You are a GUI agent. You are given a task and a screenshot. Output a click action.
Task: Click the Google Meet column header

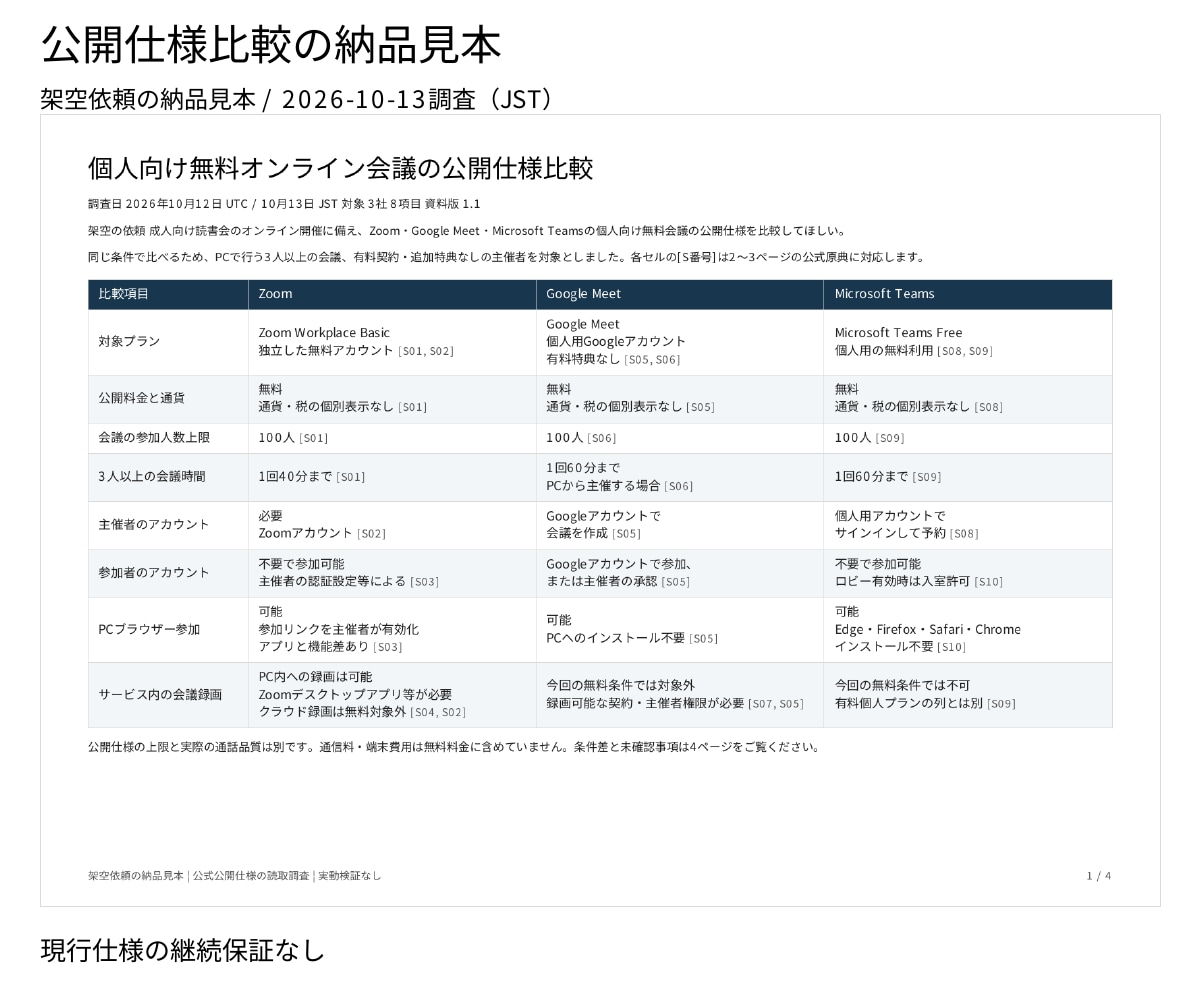click(x=680, y=294)
